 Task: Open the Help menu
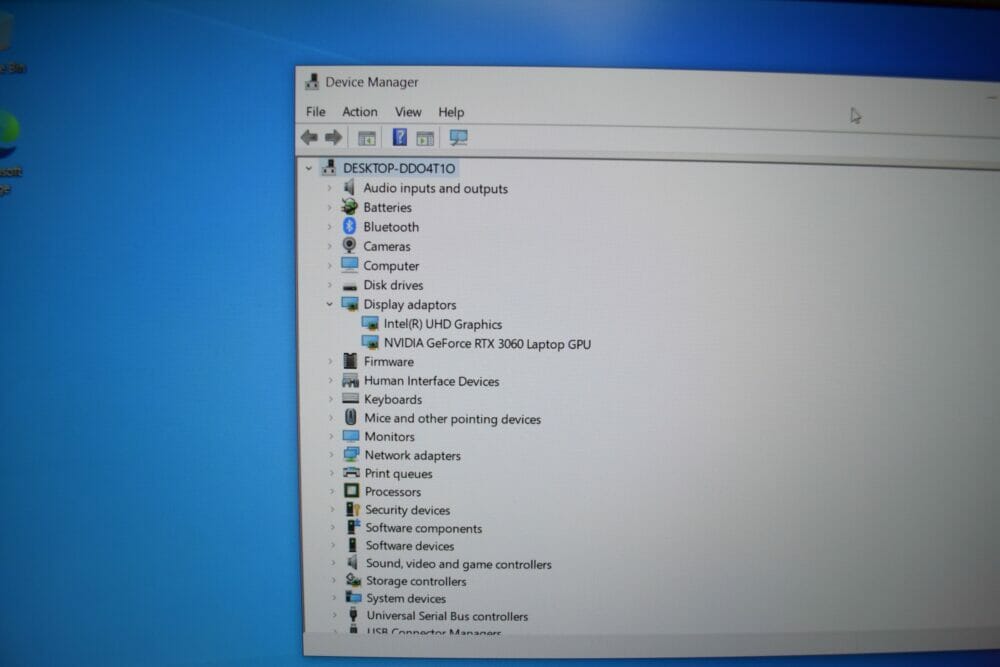451,112
